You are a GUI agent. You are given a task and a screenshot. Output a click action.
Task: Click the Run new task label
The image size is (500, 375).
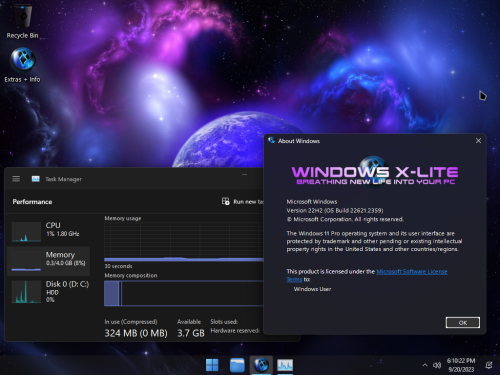point(248,202)
